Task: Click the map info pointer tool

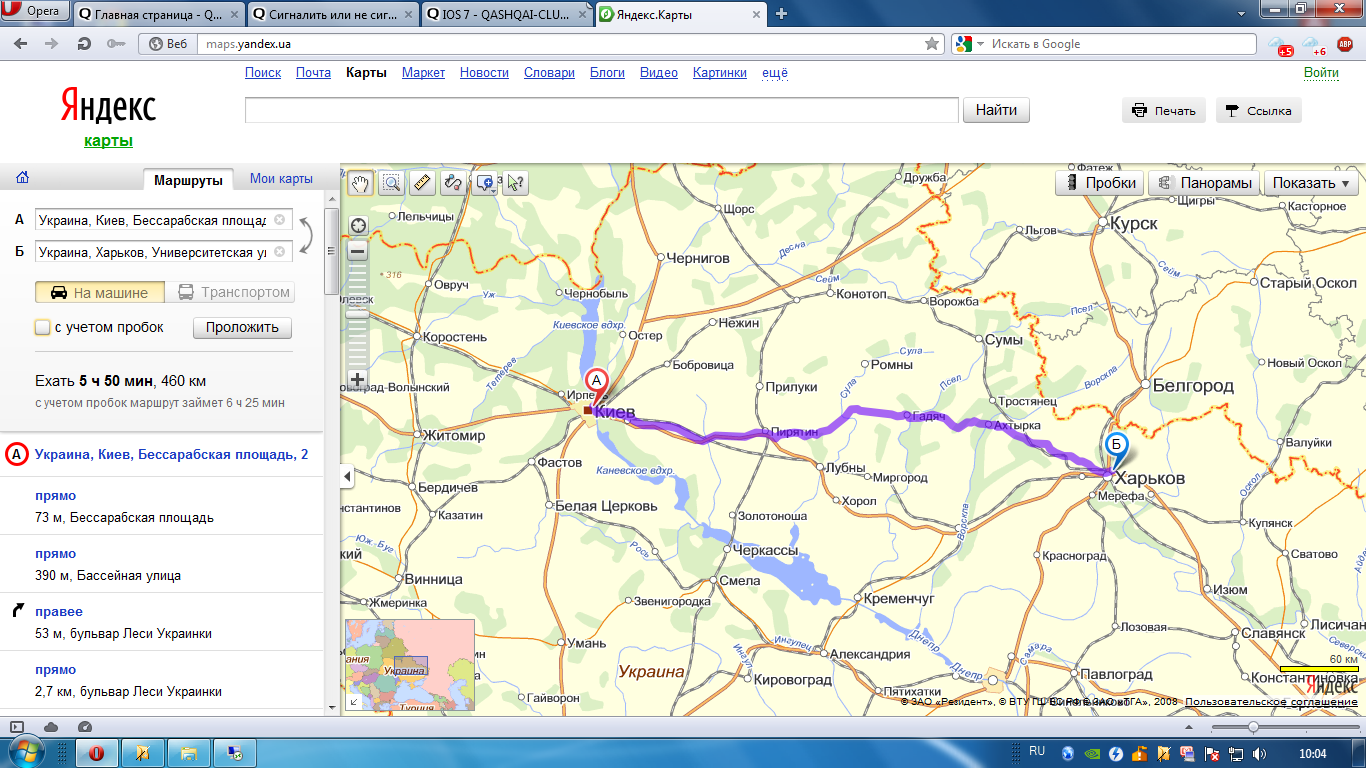Action: pyautogui.click(x=516, y=182)
